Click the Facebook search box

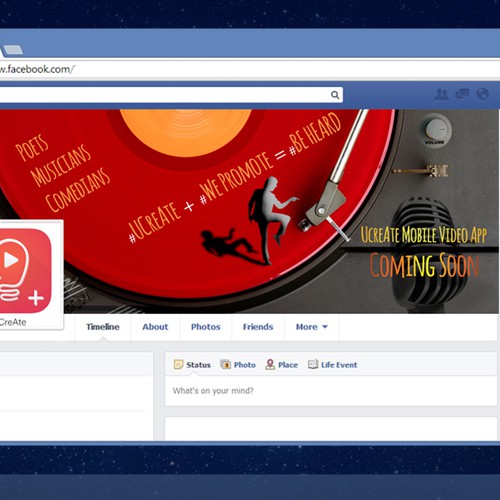(171, 95)
